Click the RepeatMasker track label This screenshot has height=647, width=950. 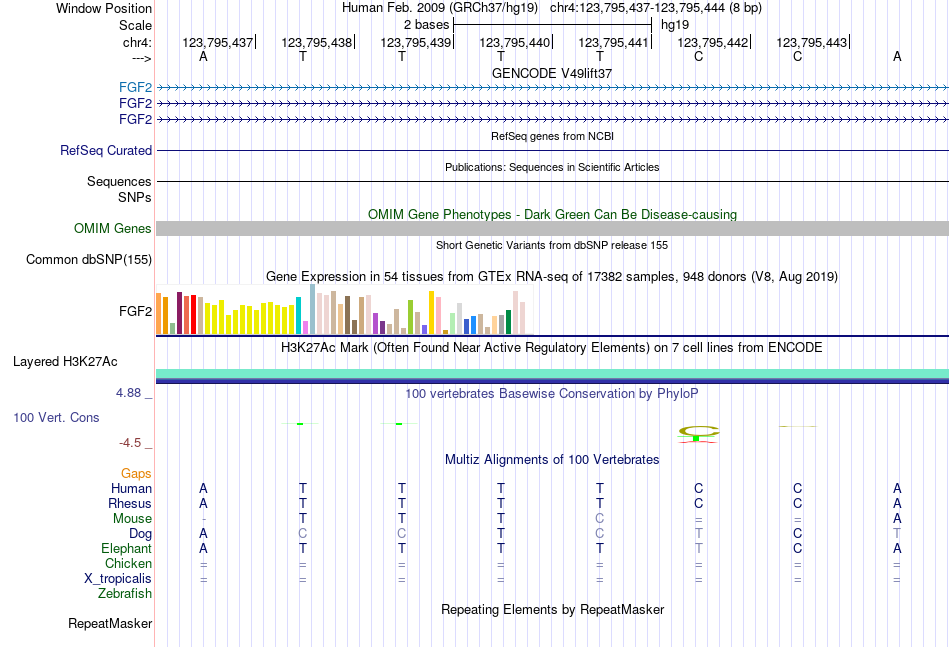(110, 623)
